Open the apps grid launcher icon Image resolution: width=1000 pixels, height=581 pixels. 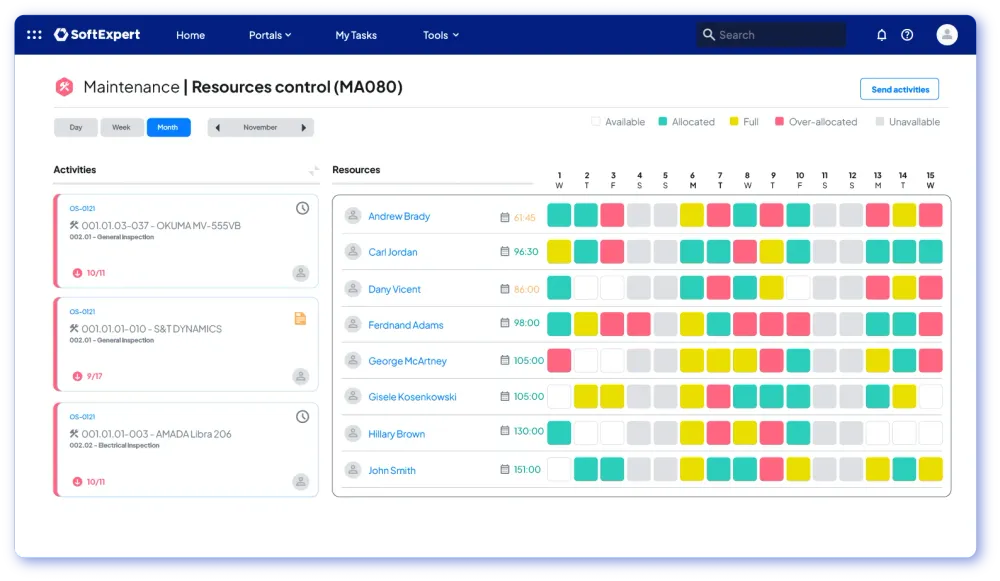34,35
